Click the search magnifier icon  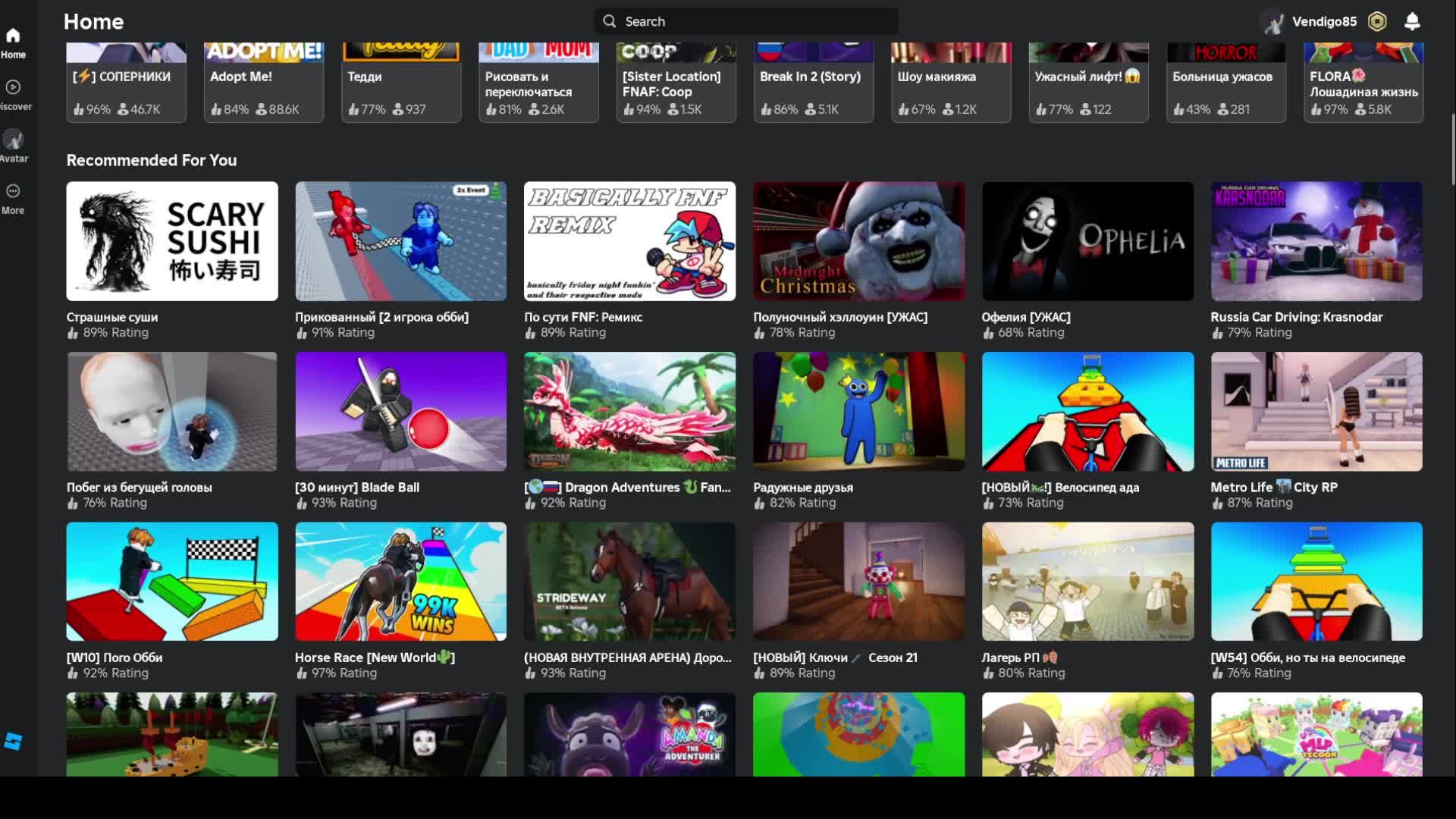[610, 22]
